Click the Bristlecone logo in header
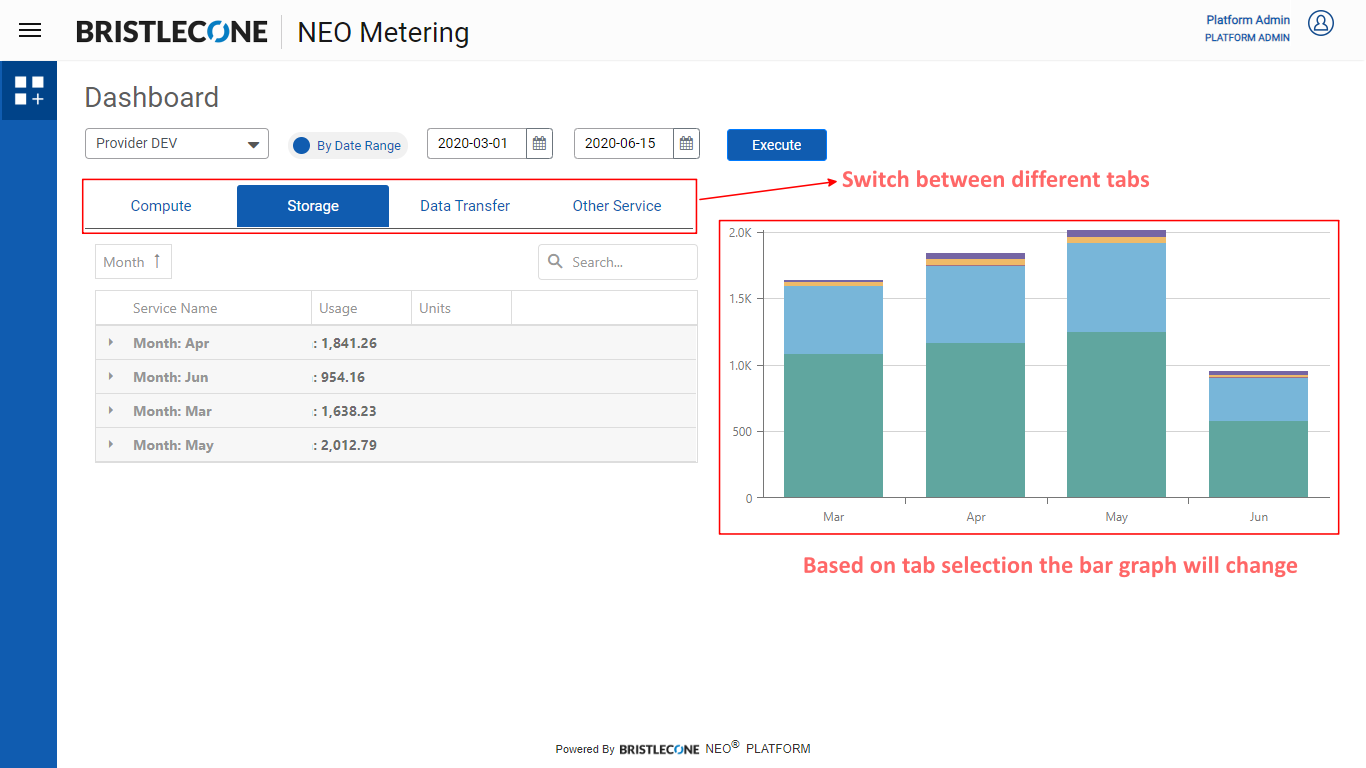The height and width of the screenshot is (768, 1366). point(172,32)
